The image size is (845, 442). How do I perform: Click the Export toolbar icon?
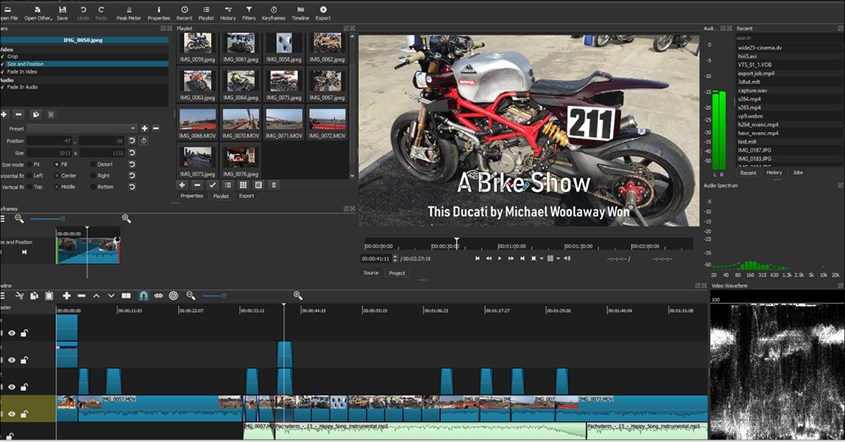[x=323, y=10]
